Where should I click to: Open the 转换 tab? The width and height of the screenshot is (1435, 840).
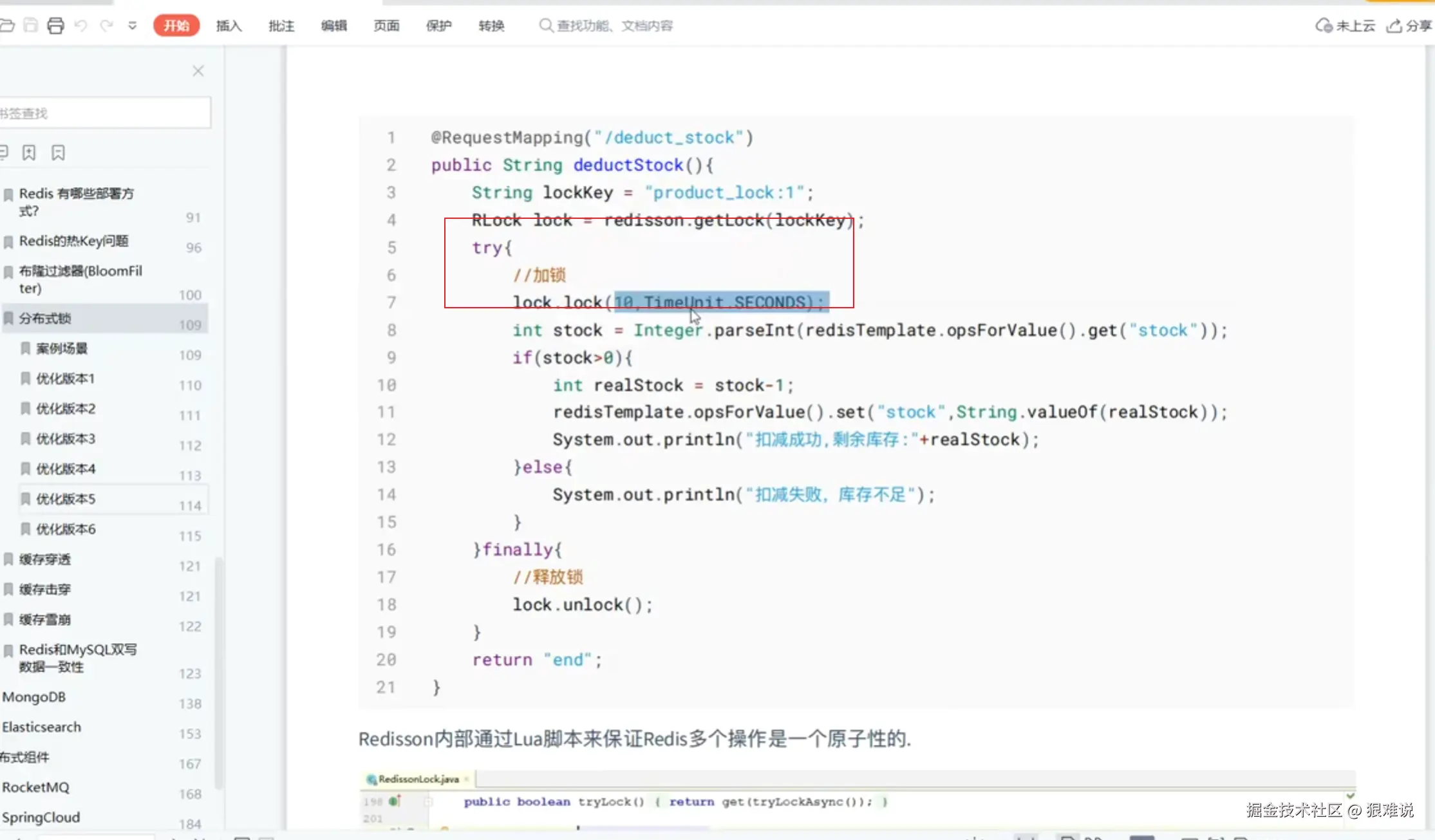point(491,26)
